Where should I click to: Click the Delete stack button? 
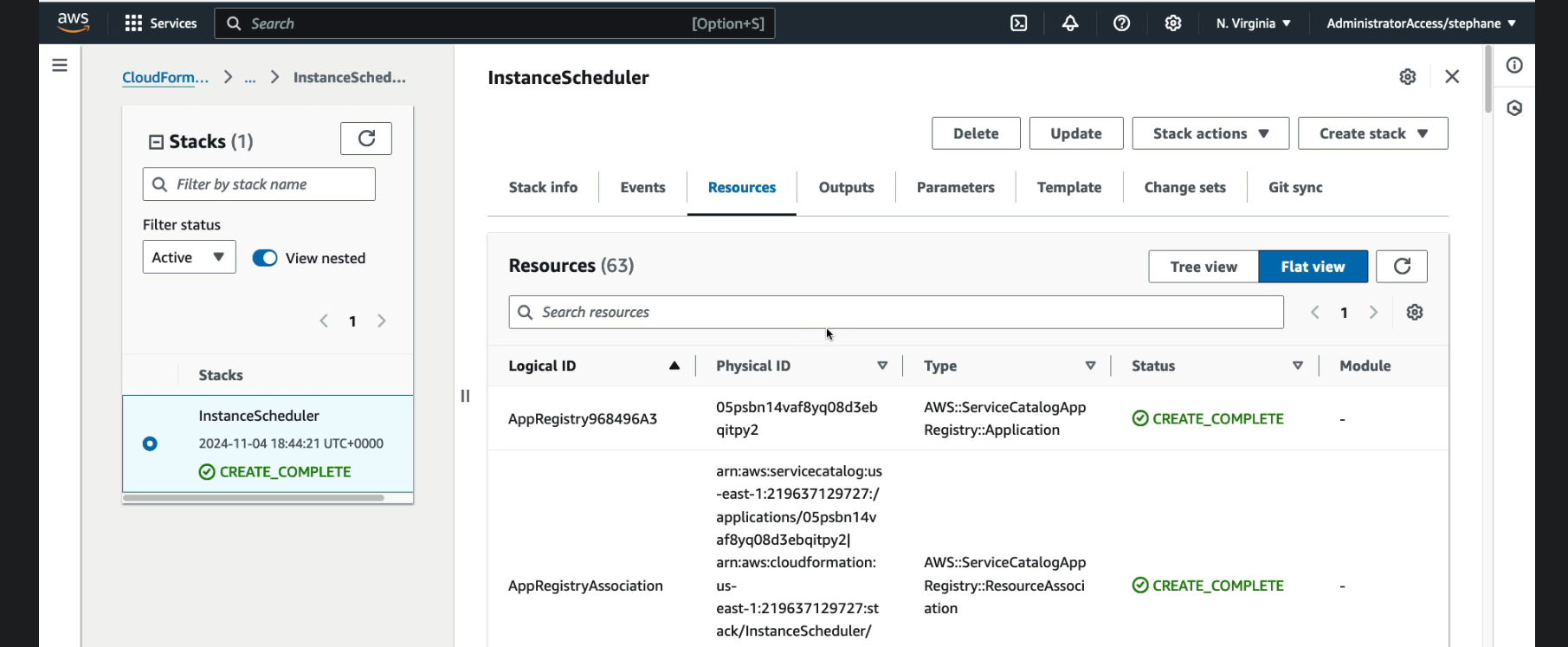pos(976,133)
